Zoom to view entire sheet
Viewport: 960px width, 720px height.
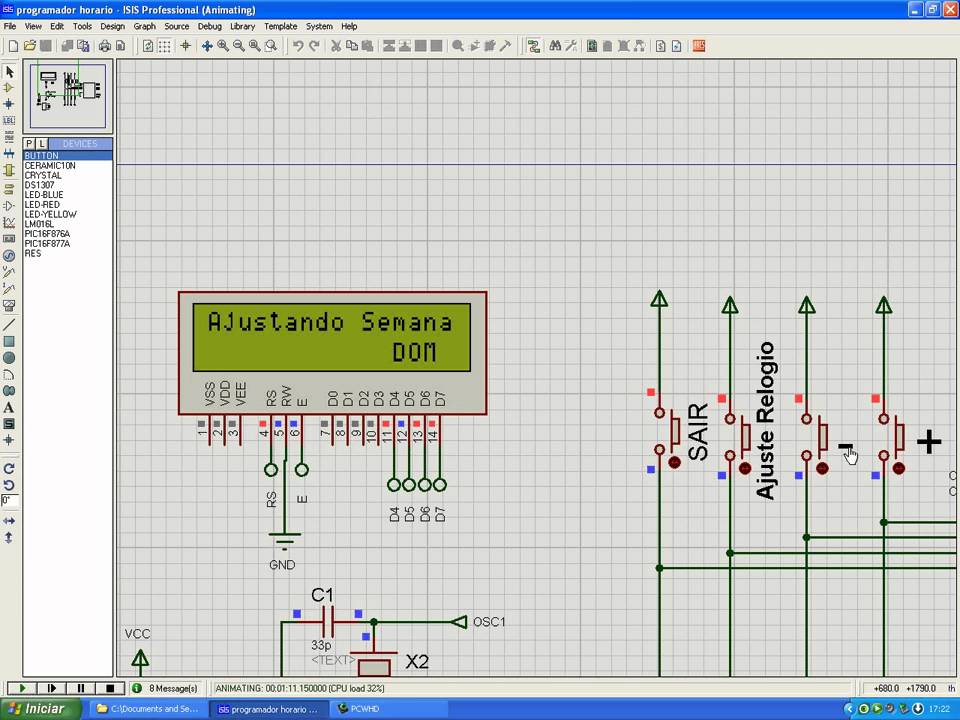click(x=255, y=46)
